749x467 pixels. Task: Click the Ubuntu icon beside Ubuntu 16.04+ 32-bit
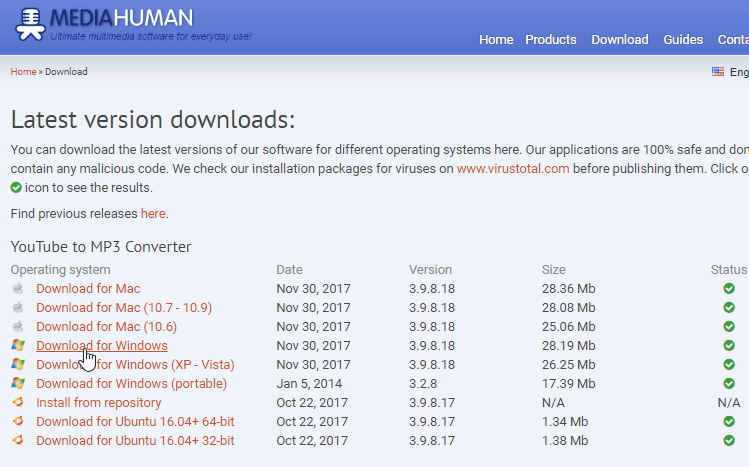click(18, 440)
